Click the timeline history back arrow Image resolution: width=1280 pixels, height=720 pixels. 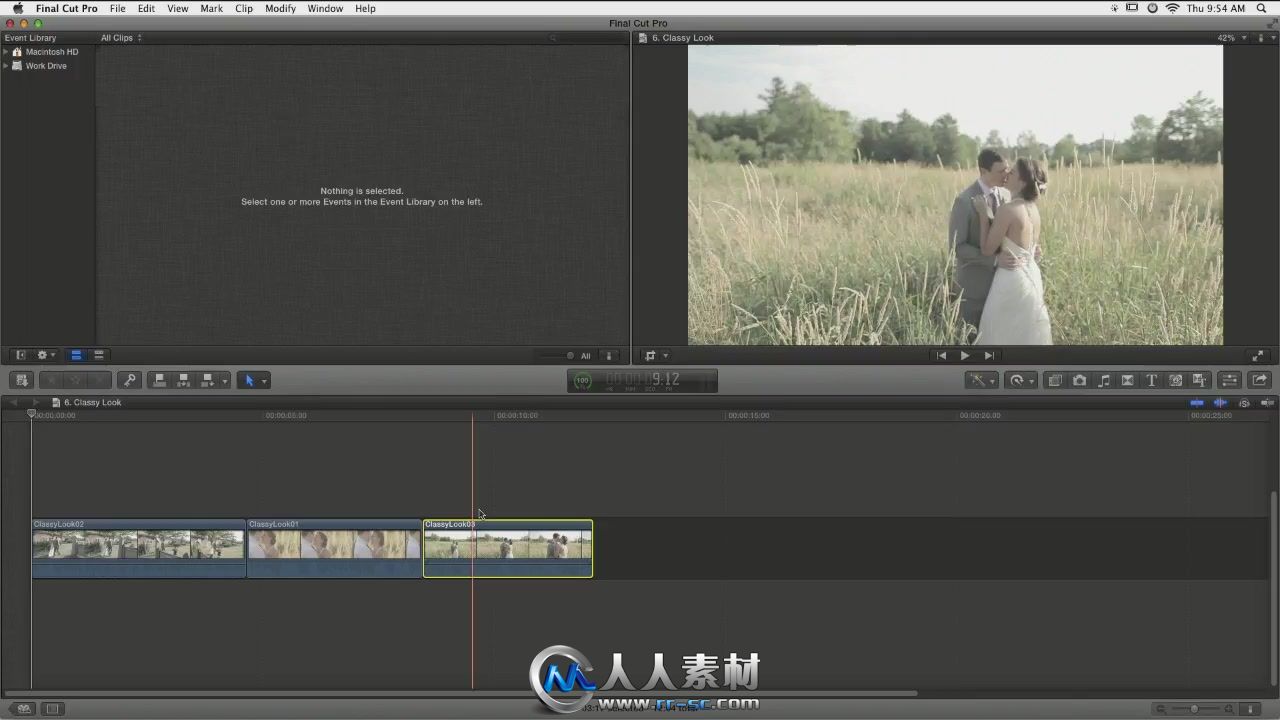click(x=15, y=402)
